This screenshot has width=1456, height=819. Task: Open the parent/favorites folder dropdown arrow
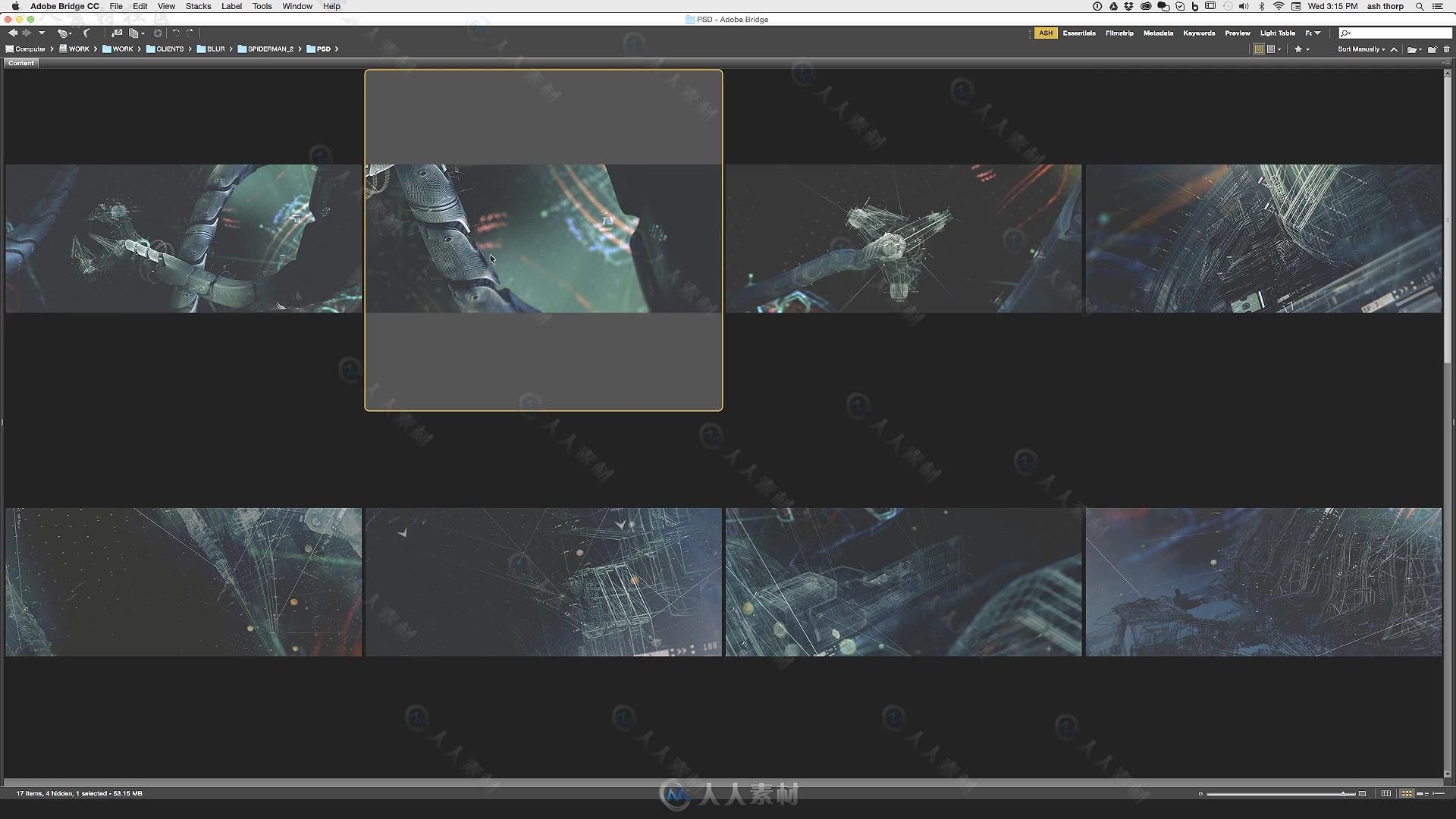[42, 33]
